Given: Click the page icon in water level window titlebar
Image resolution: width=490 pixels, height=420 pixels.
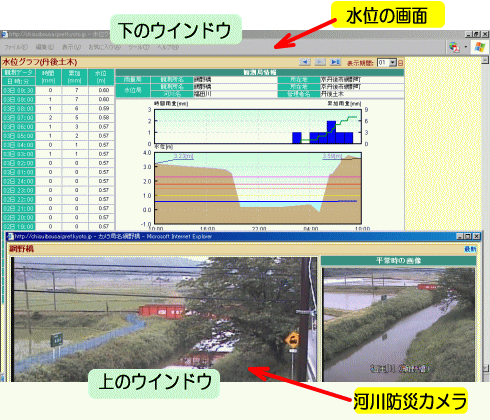Looking at the screenshot, I should pyautogui.click(x=4, y=34).
